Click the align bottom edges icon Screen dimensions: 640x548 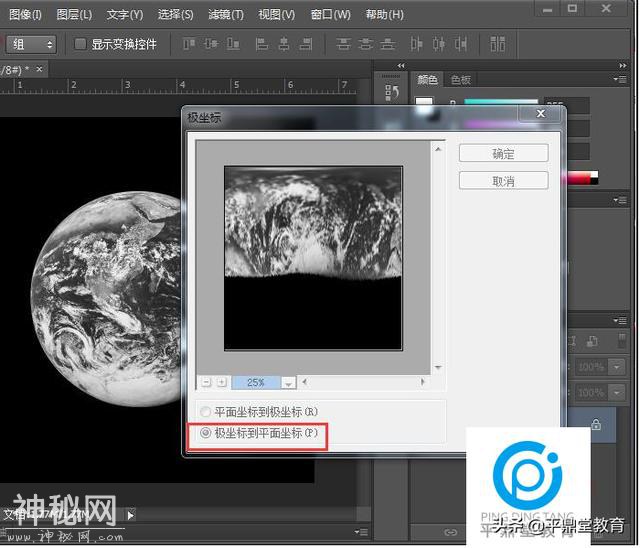(x=233, y=44)
